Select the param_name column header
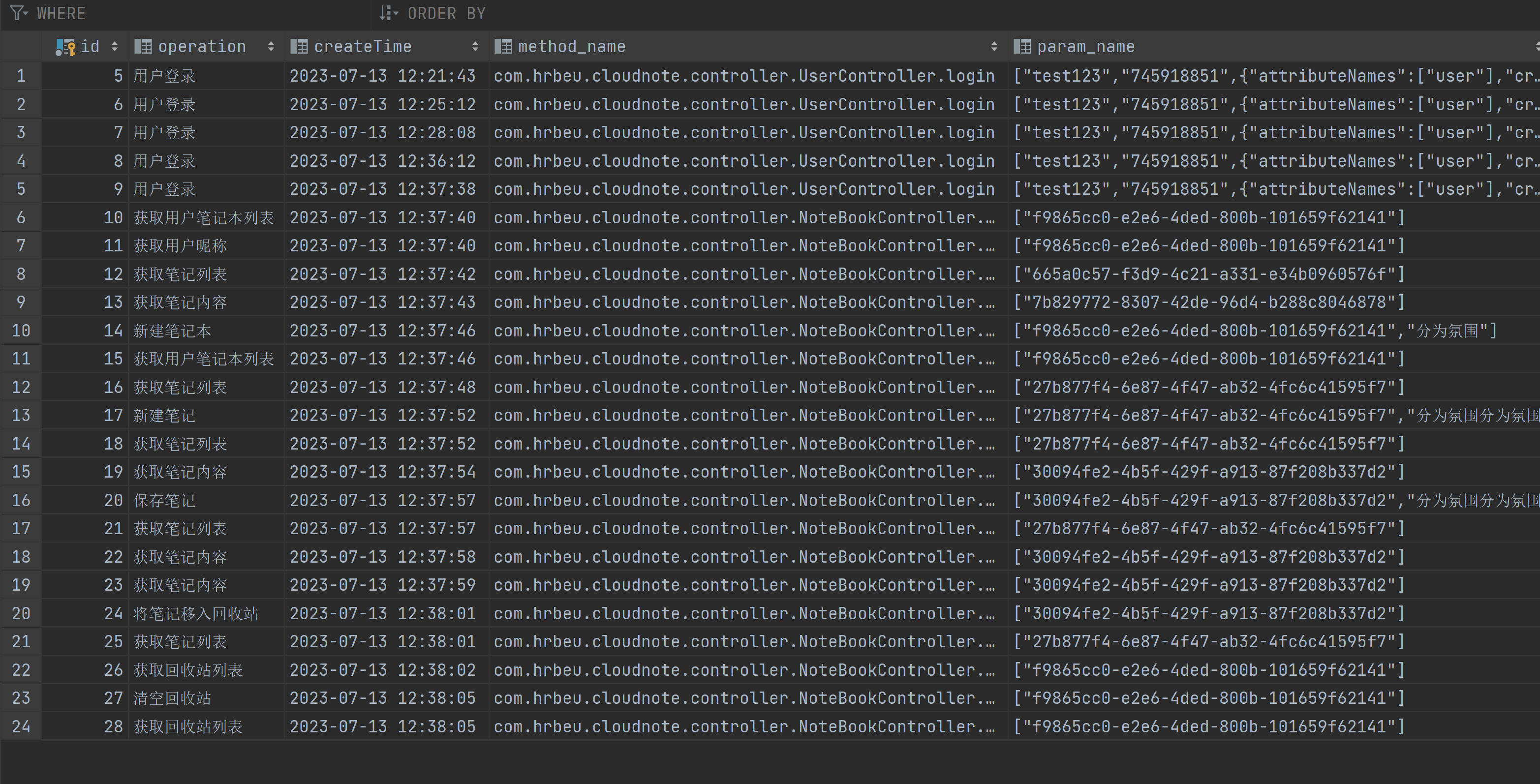This screenshot has height=784, width=1540. pos(1085,47)
